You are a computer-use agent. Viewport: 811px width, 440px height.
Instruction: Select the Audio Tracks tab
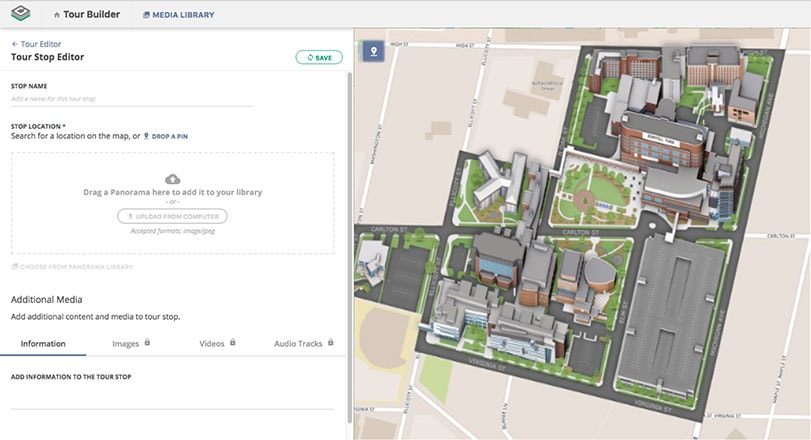click(x=298, y=343)
